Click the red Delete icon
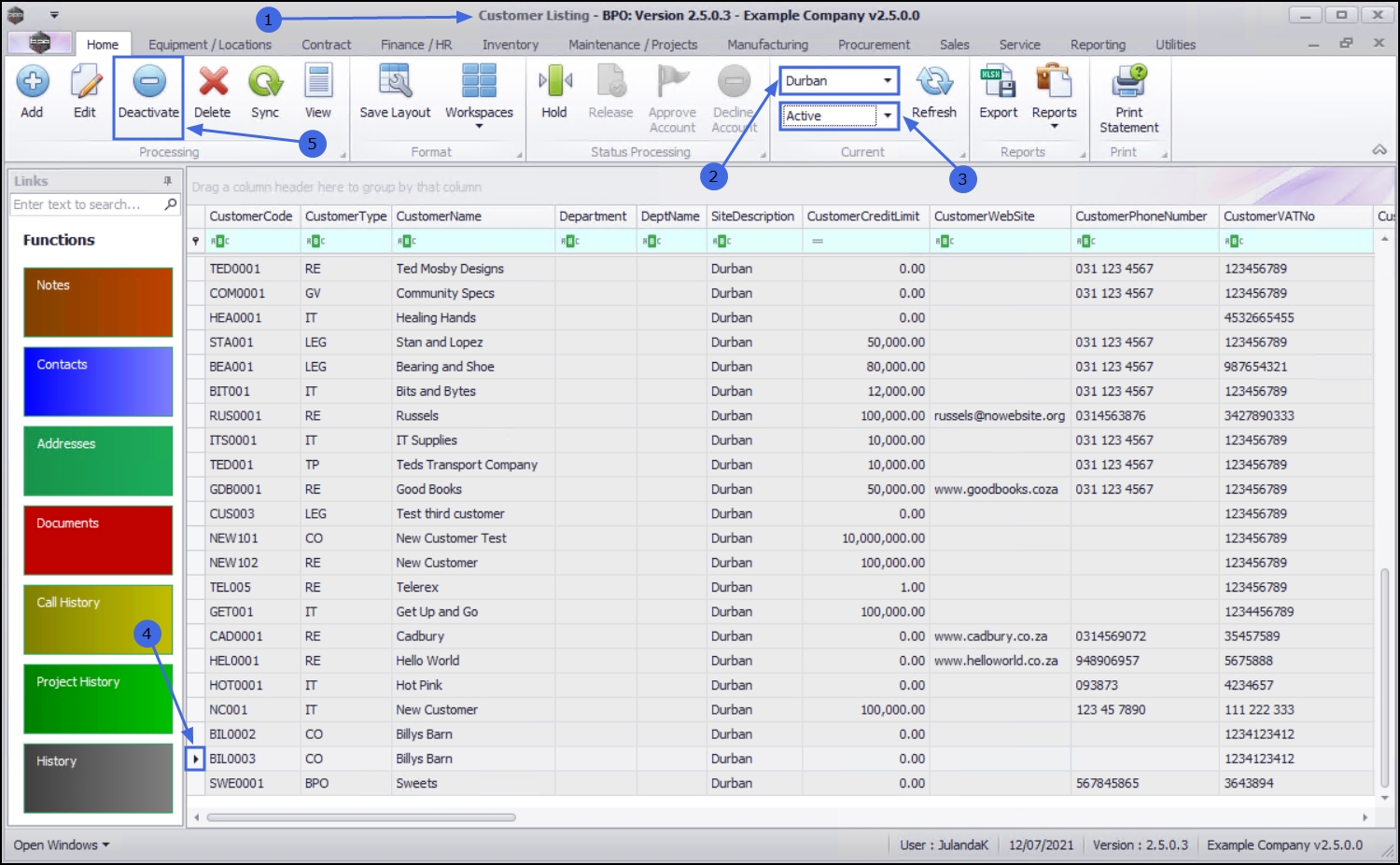 (213, 82)
